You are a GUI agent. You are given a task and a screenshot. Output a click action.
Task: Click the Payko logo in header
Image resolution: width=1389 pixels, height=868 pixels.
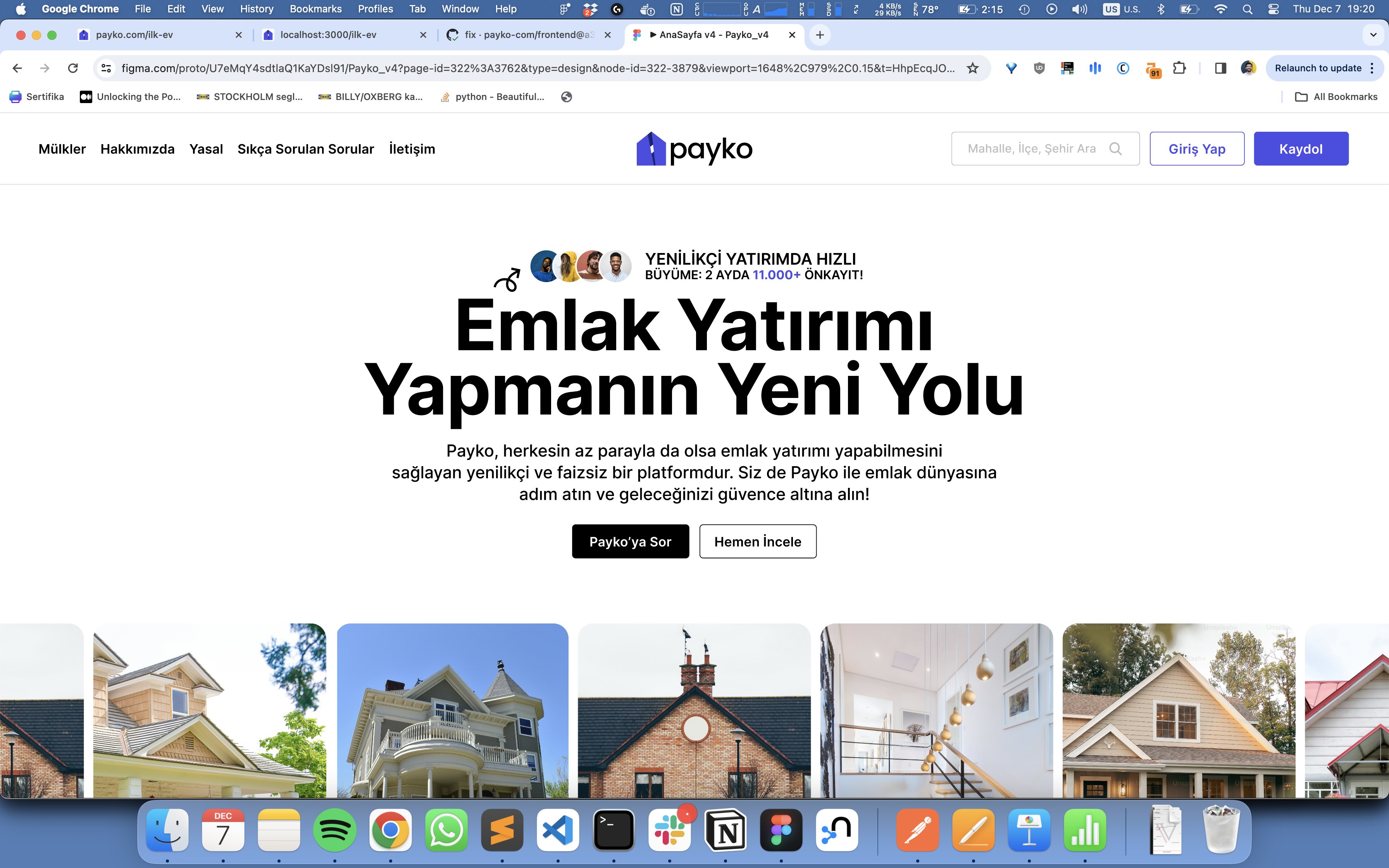(694, 149)
